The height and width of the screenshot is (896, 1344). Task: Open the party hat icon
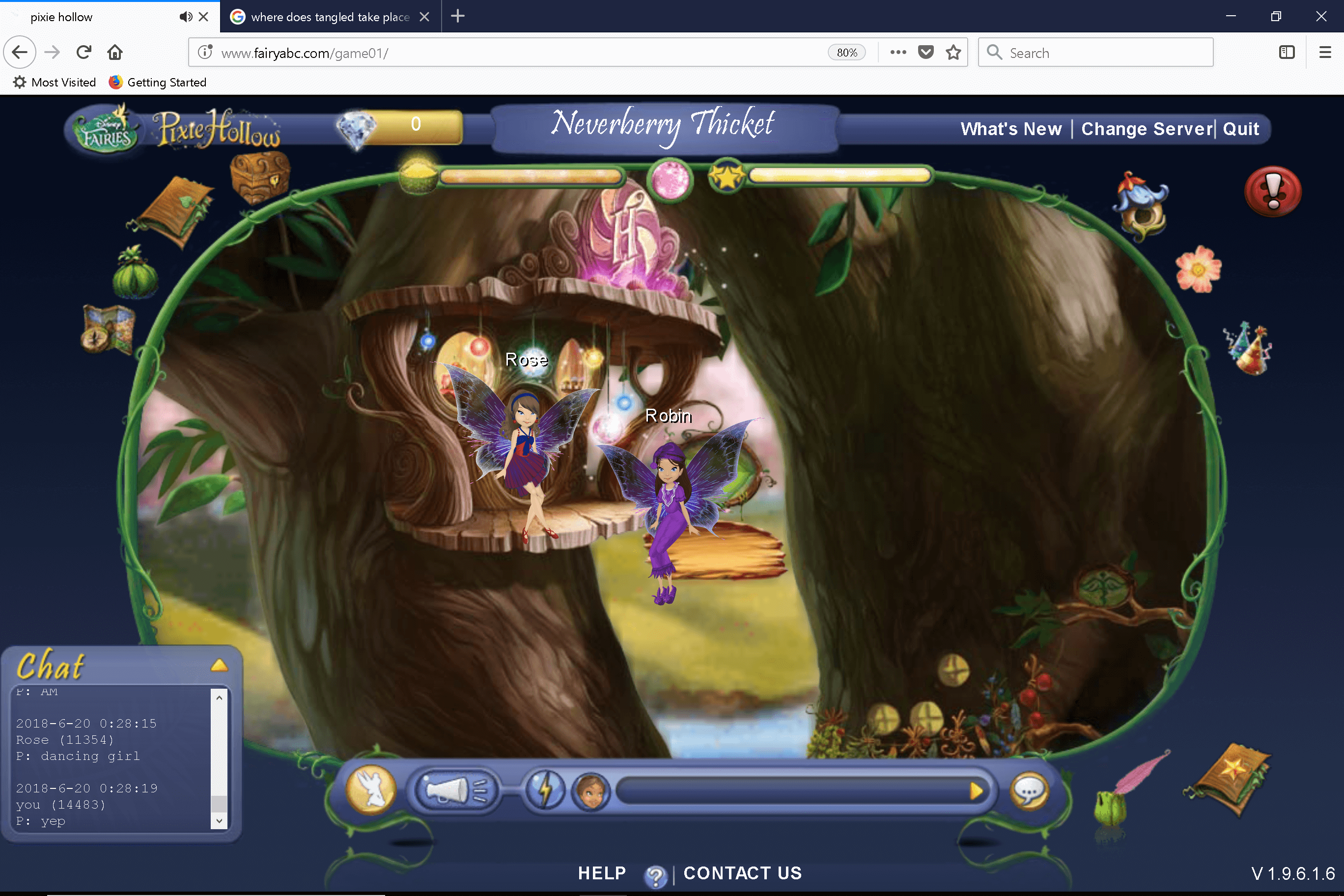[1249, 349]
